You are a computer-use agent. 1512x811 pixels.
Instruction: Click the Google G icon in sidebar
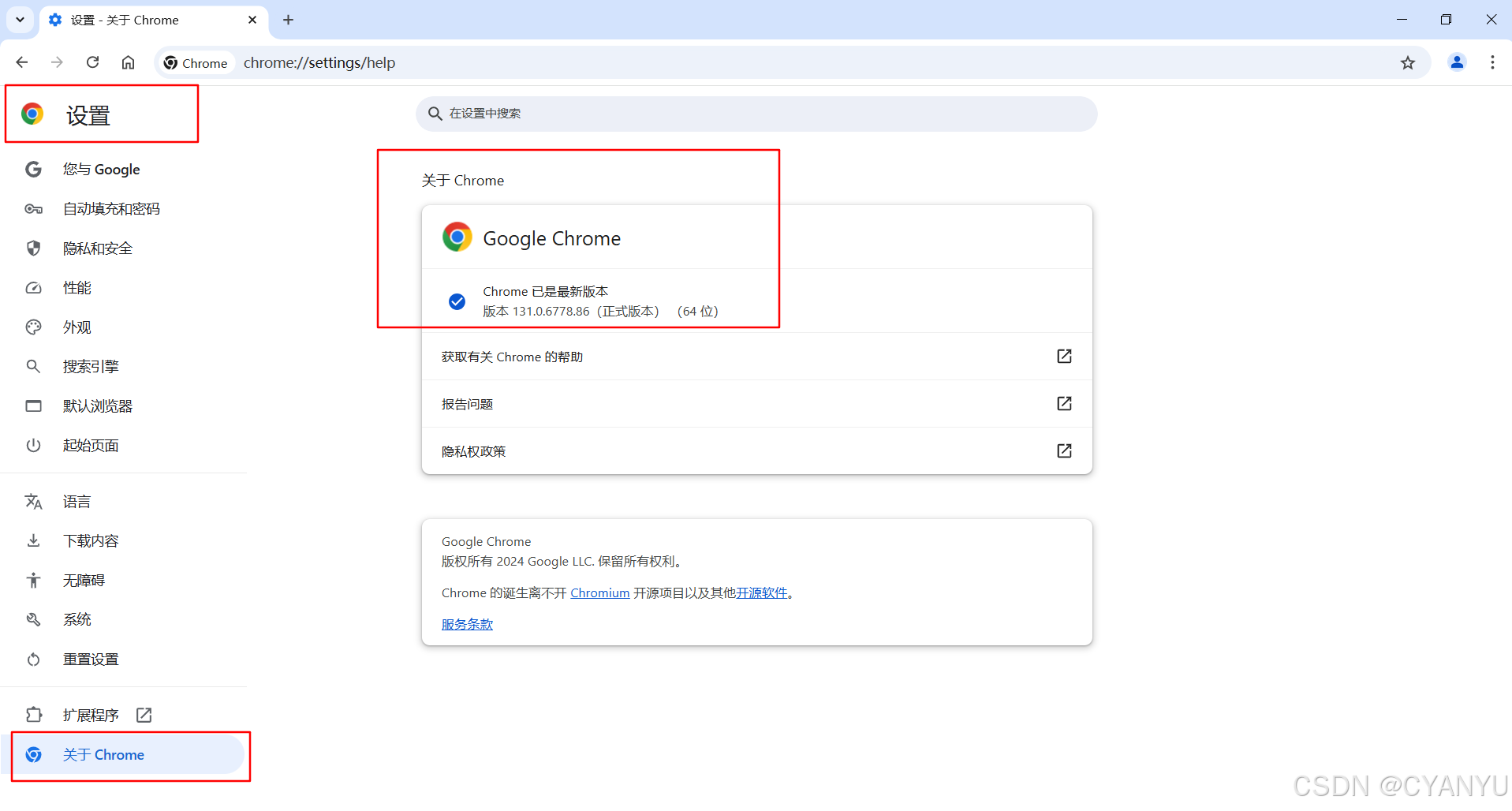point(33,169)
